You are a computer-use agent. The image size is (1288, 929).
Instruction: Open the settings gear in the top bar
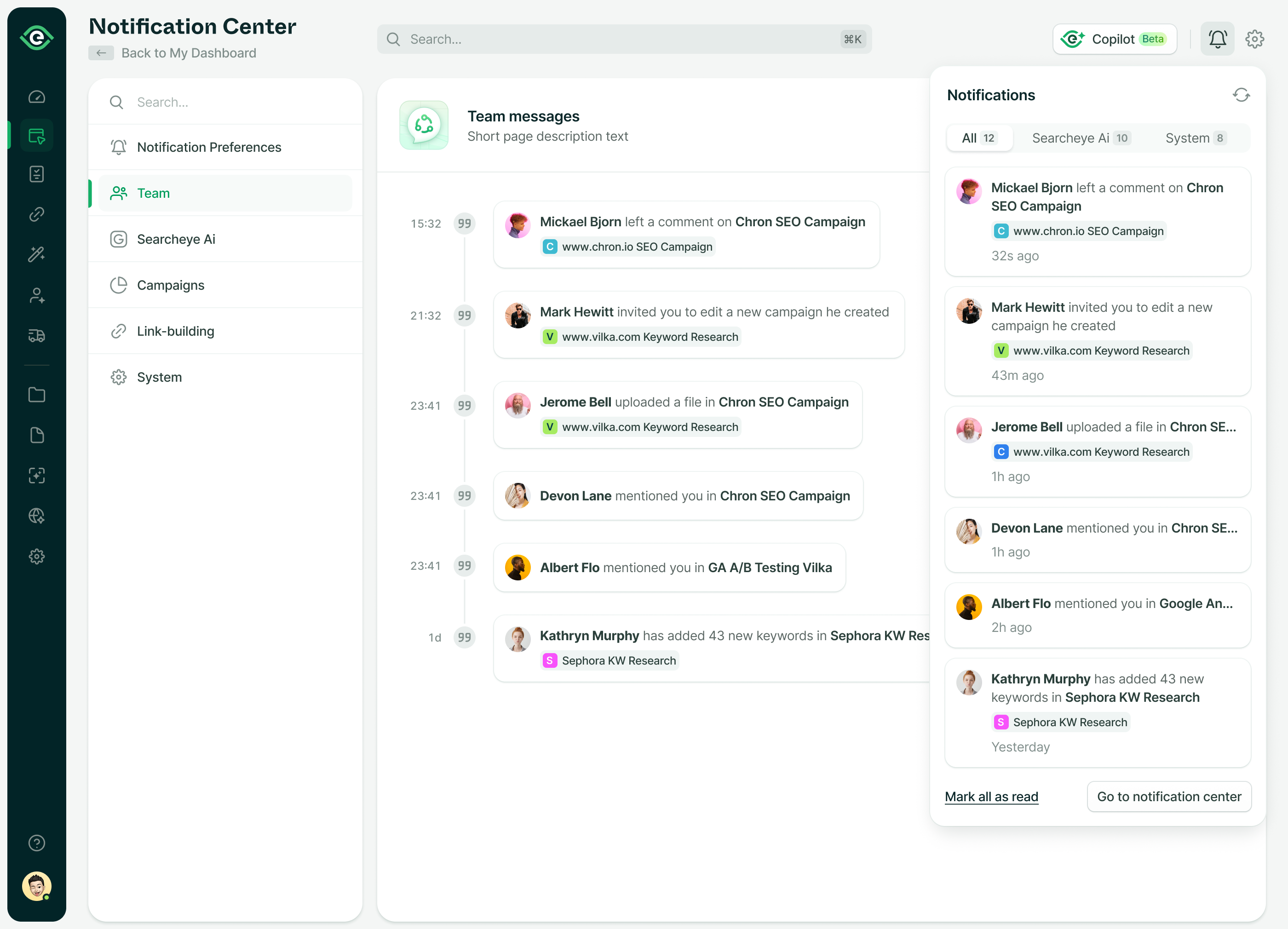(x=1255, y=39)
